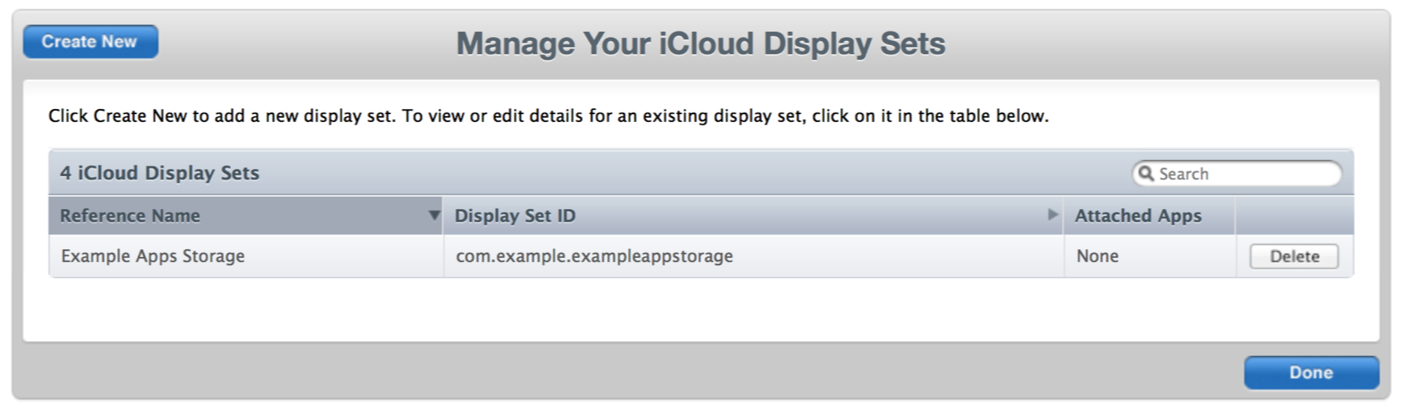
Task: Click the instruction text above the table
Action: tap(548, 117)
